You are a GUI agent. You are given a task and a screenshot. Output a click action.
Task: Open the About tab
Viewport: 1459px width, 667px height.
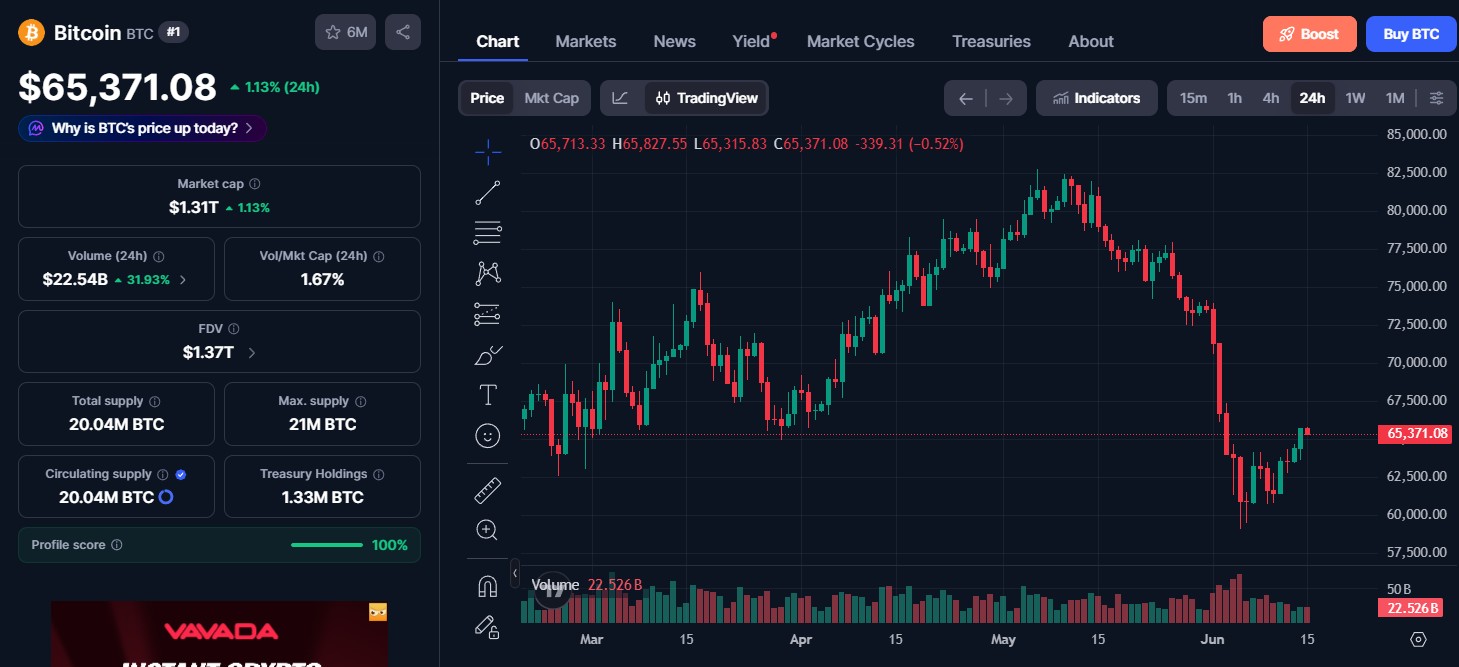tap(1091, 41)
